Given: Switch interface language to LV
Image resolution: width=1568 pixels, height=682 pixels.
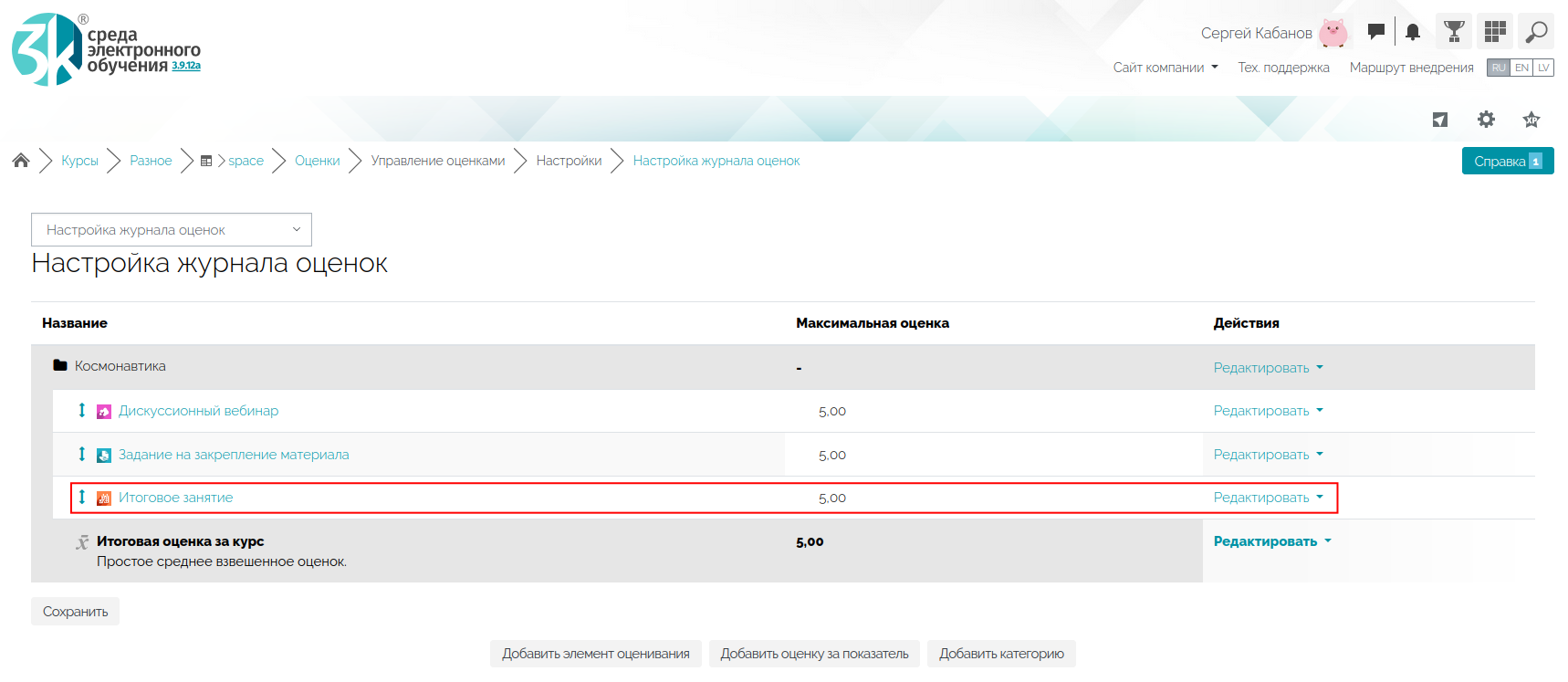Looking at the screenshot, I should [x=1543, y=68].
